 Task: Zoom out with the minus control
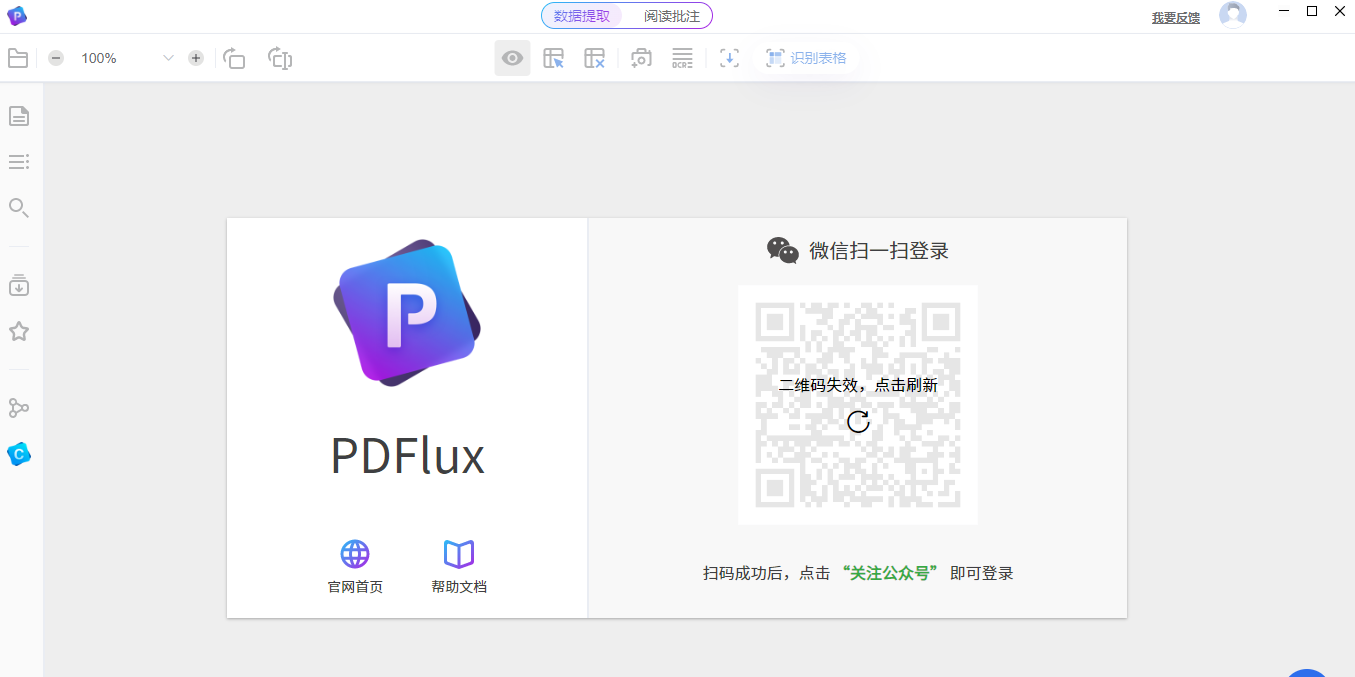(56, 58)
